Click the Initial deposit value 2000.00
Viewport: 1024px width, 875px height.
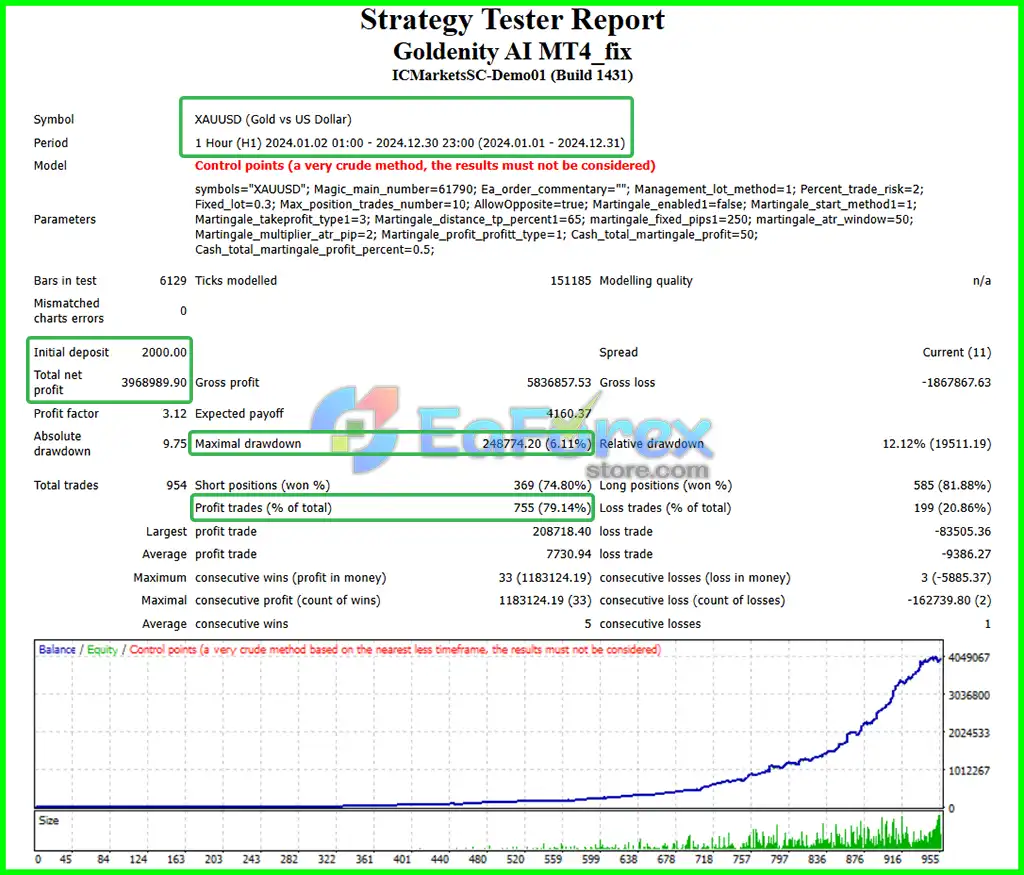164,353
